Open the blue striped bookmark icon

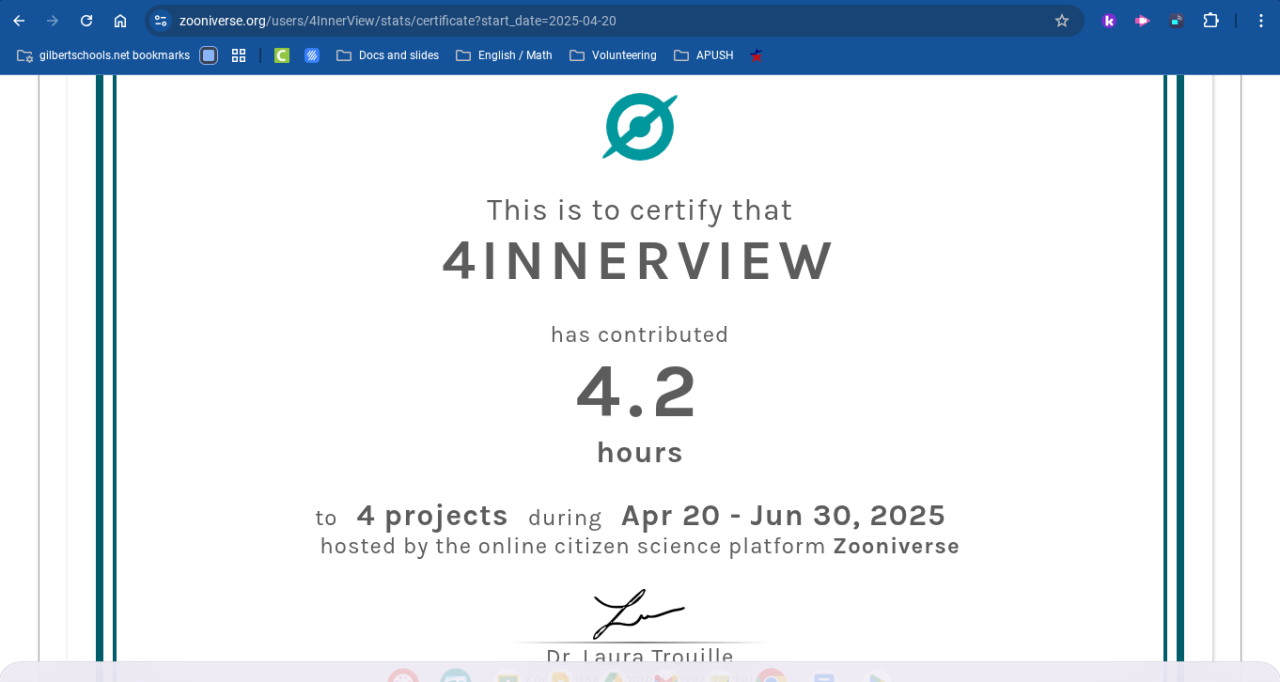(312, 55)
